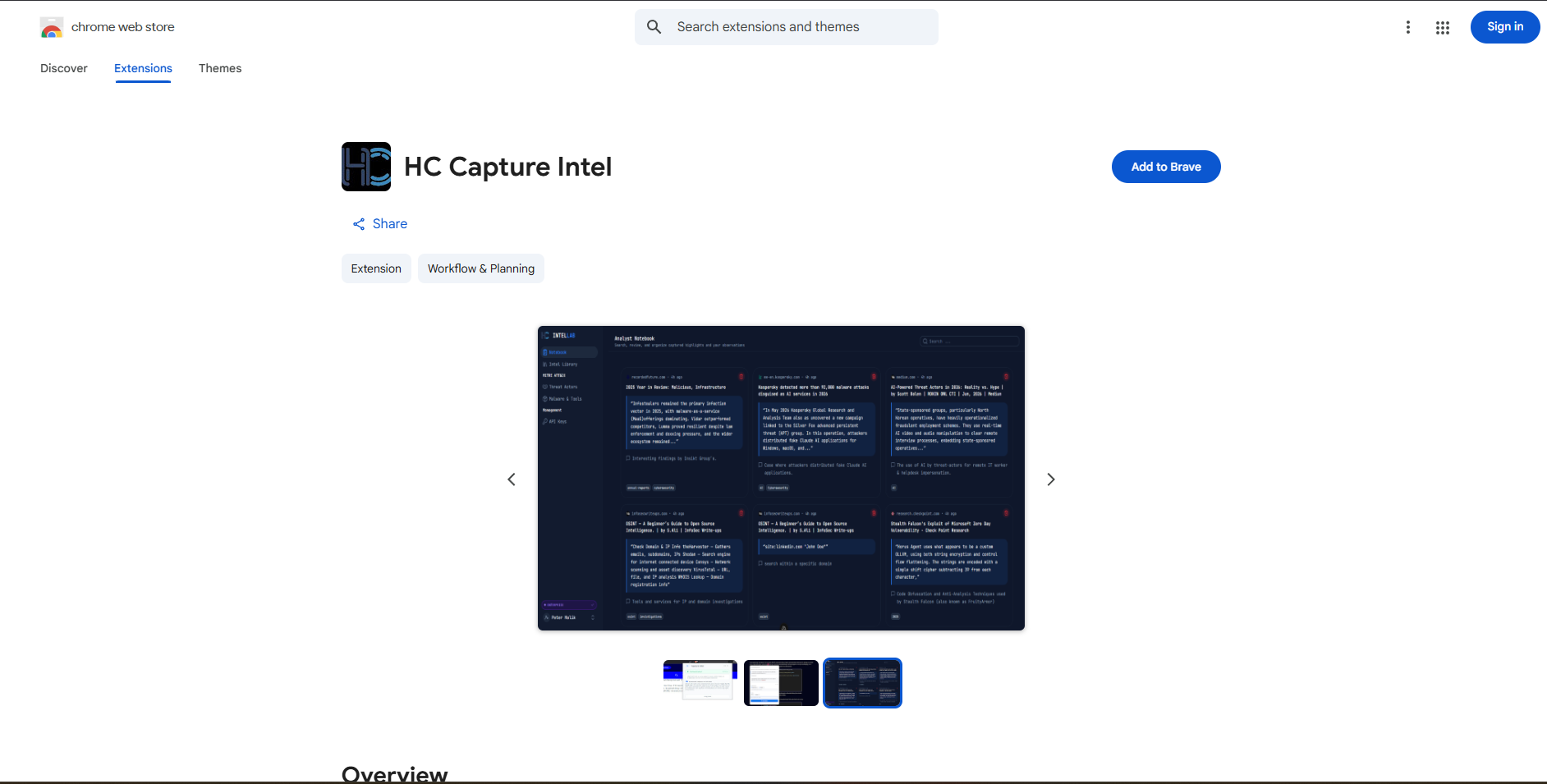This screenshot has height=784, width=1547.
Task: Open the Google apps grid
Action: [x=1443, y=27]
